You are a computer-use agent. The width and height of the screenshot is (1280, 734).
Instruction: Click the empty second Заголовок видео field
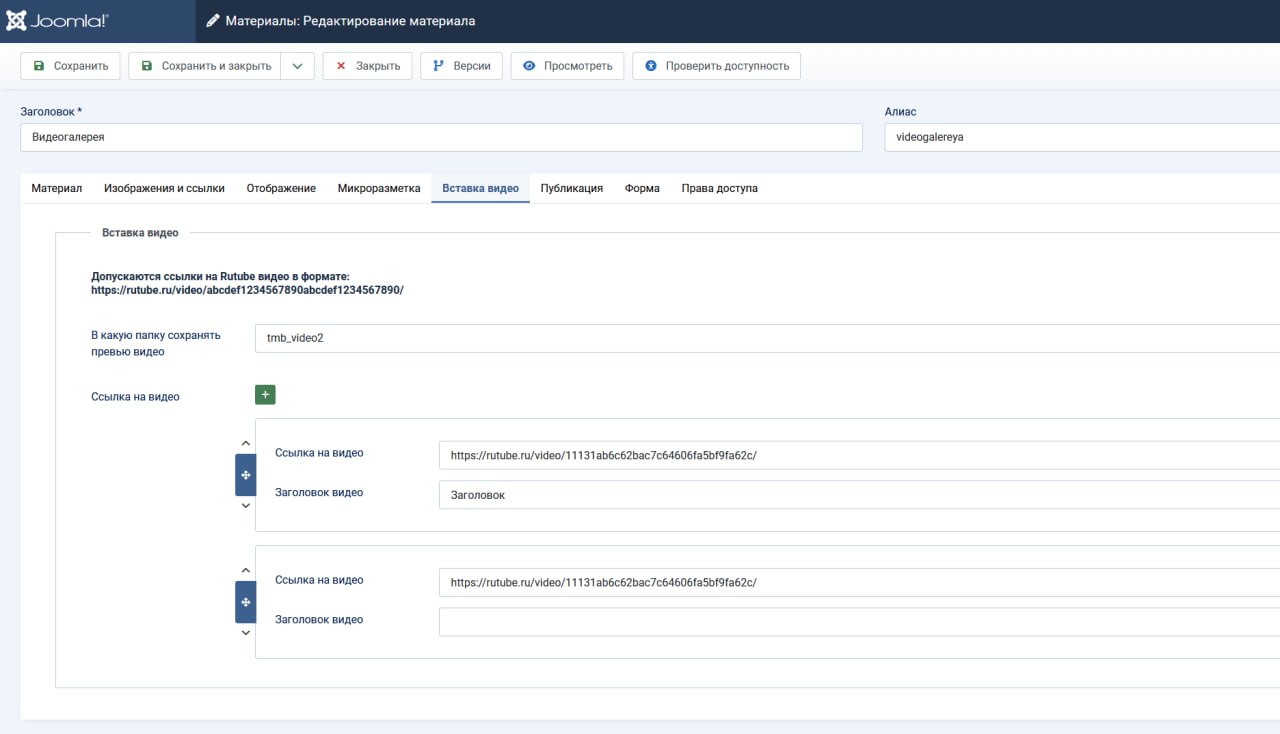858,622
